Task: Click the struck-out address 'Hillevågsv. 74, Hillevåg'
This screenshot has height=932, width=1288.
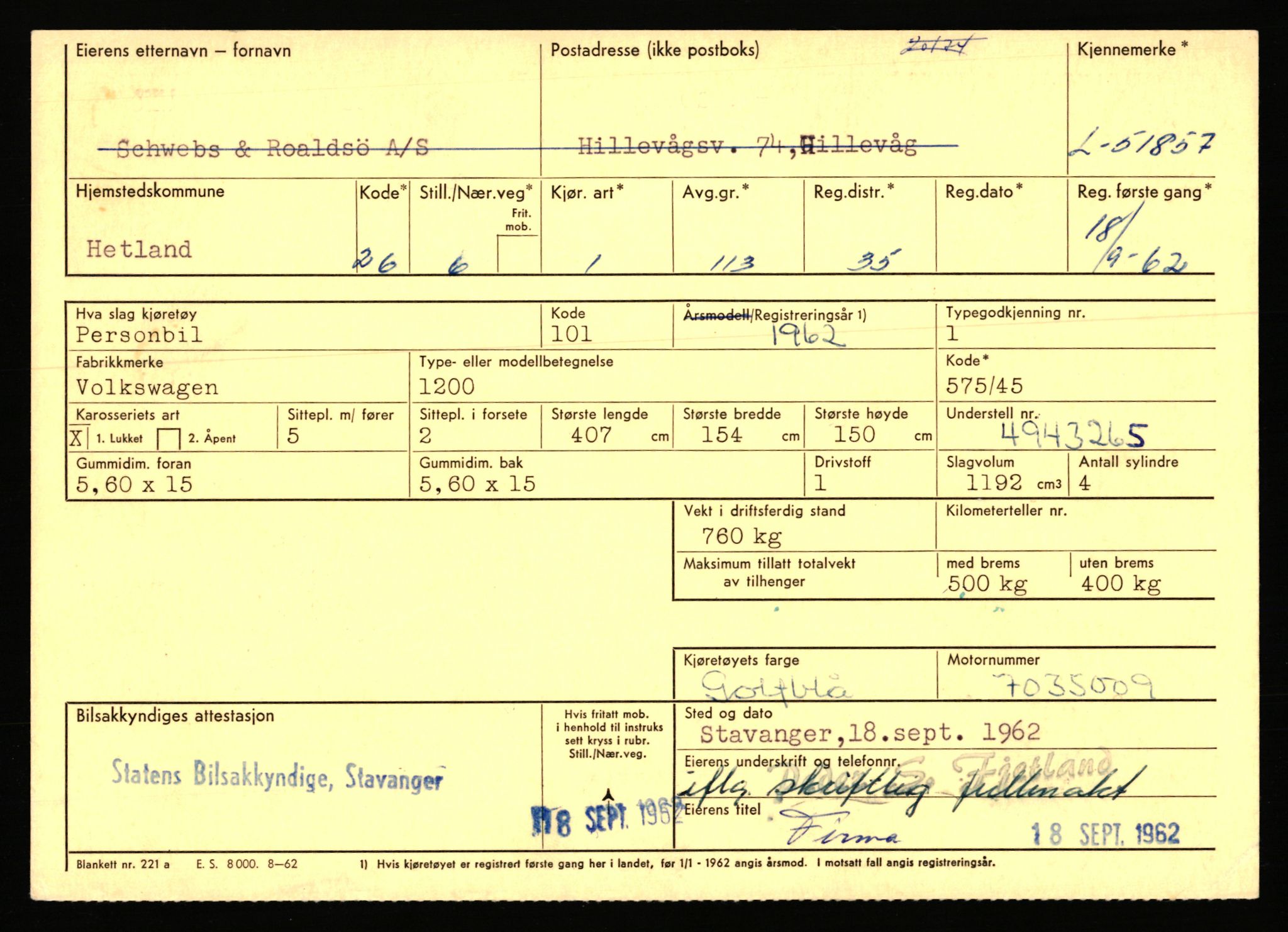Action: (x=747, y=147)
